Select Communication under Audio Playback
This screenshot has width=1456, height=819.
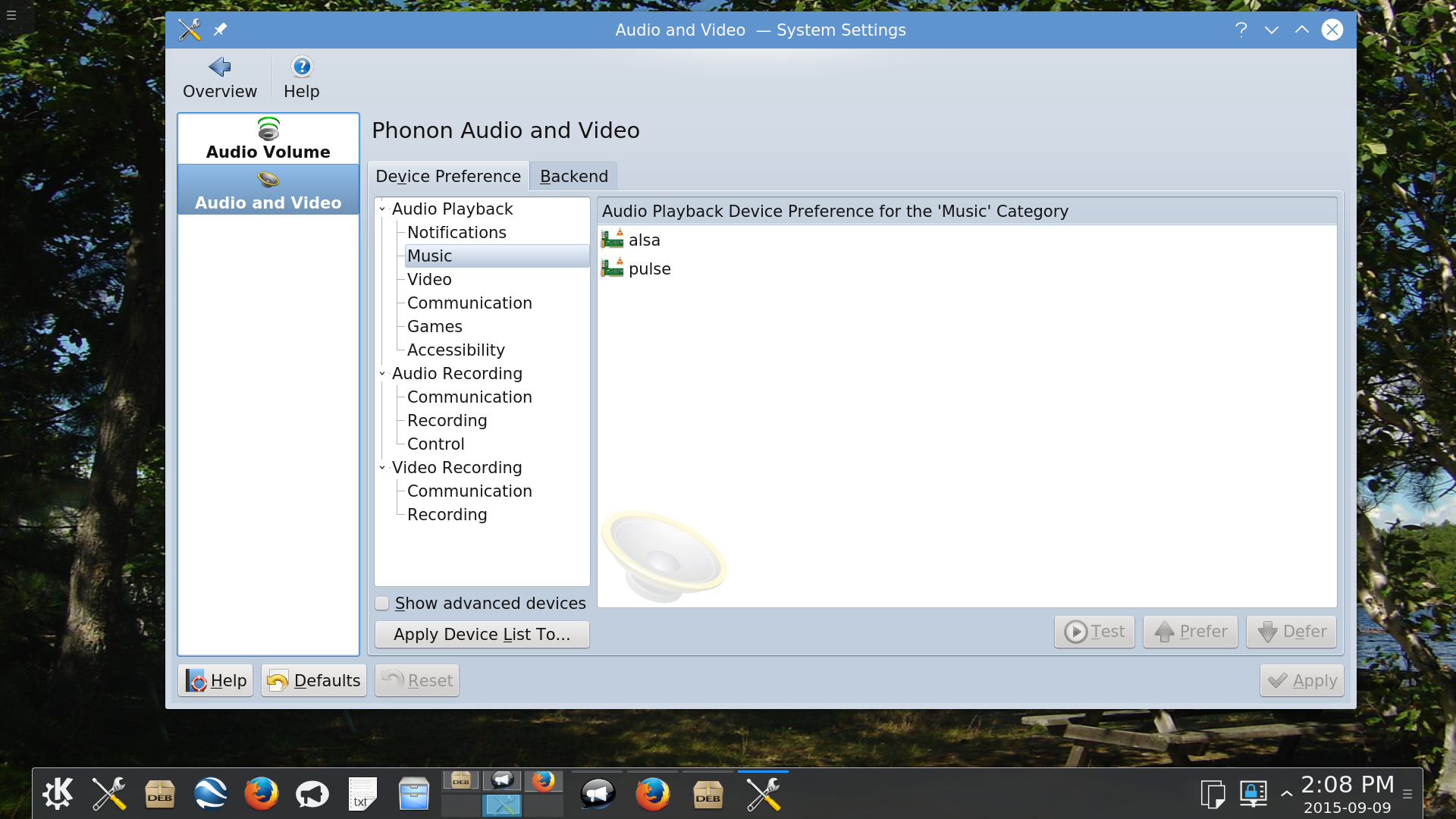tap(469, 303)
